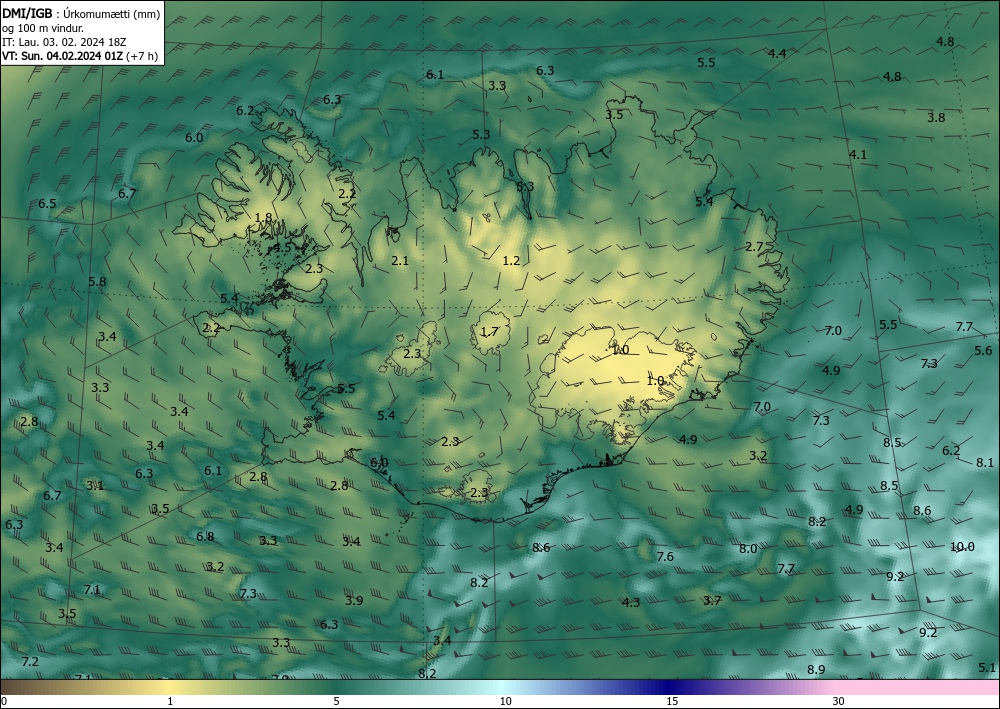Click the 'DMI/IGB : Úrkomumætti (mm)' title line

tap(81, 13)
